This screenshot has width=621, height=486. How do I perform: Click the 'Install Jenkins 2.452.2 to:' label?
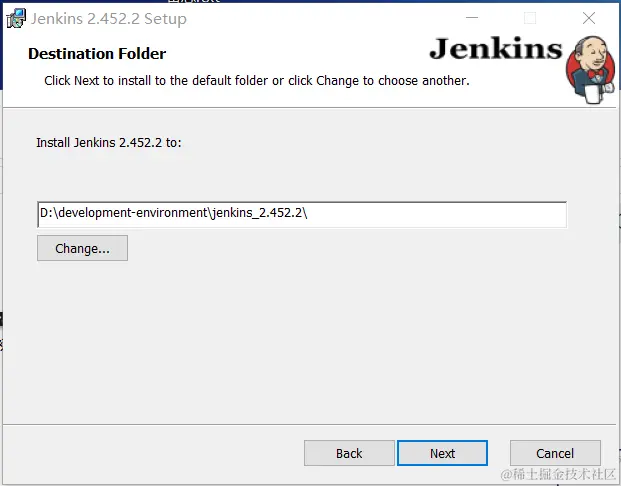click(x=109, y=143)
